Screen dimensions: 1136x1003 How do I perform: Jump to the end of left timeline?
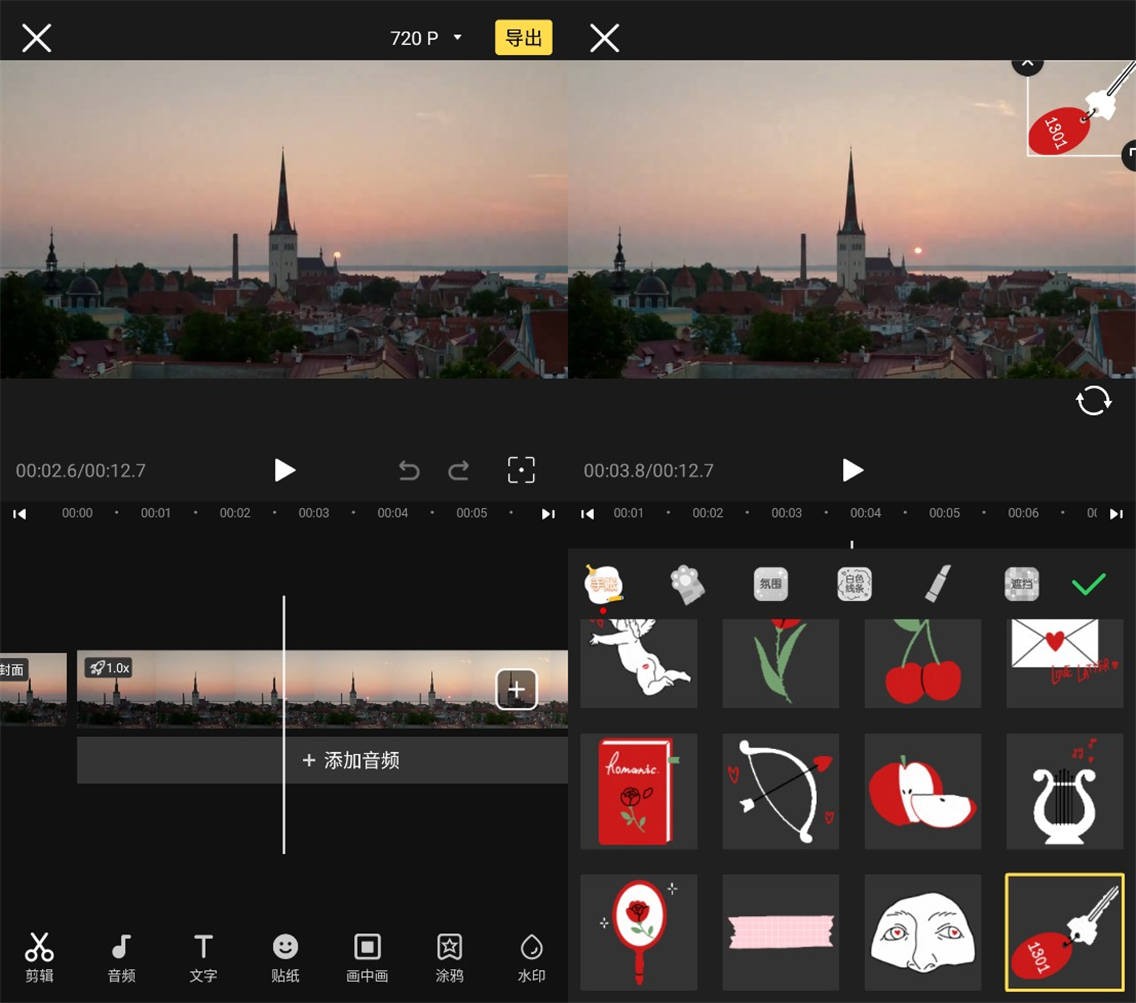548,513
